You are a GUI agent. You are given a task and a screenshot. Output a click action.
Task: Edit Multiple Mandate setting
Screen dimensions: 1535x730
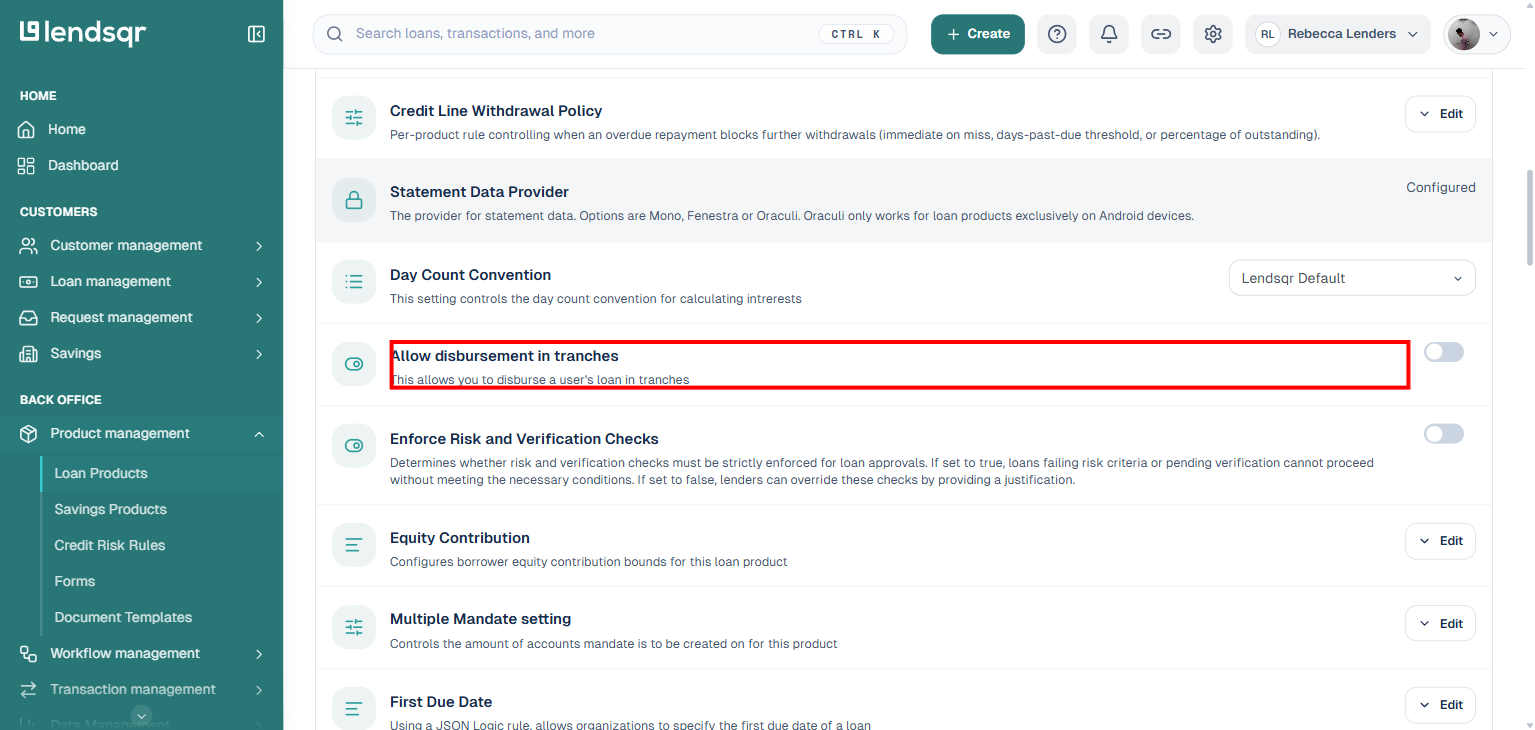(x=1440, y=624)
